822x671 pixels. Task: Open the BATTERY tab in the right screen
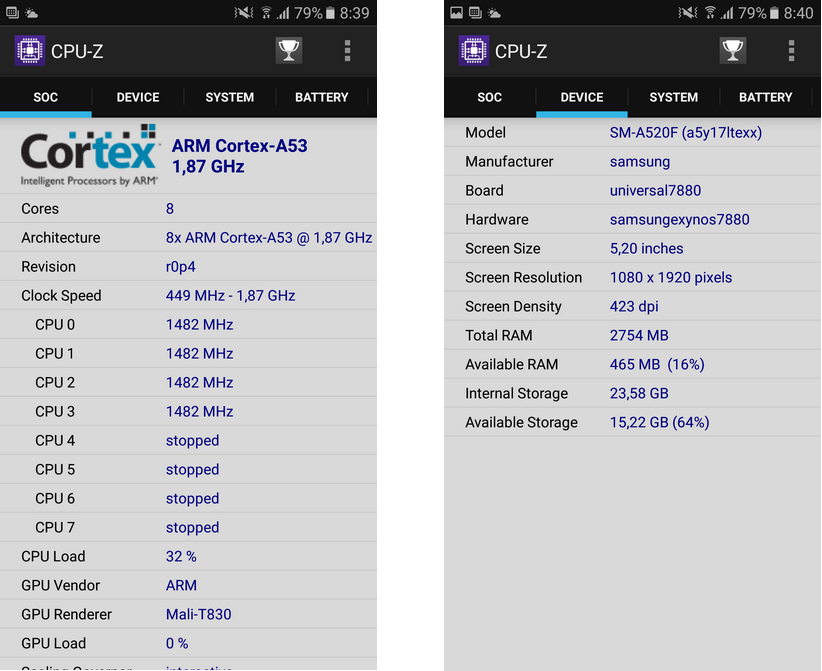[x=765, y=97]
